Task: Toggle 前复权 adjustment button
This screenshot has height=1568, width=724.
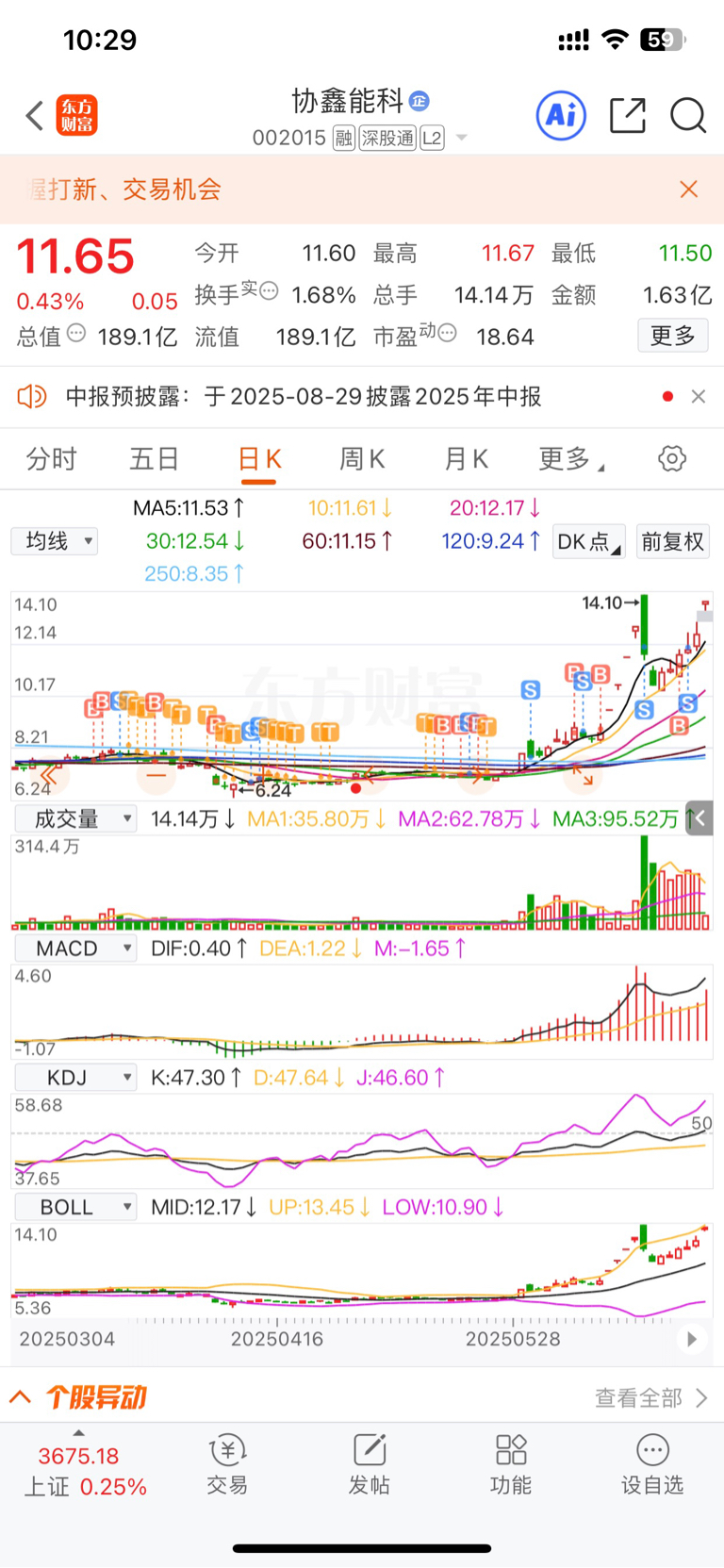Action: (673, 542)
